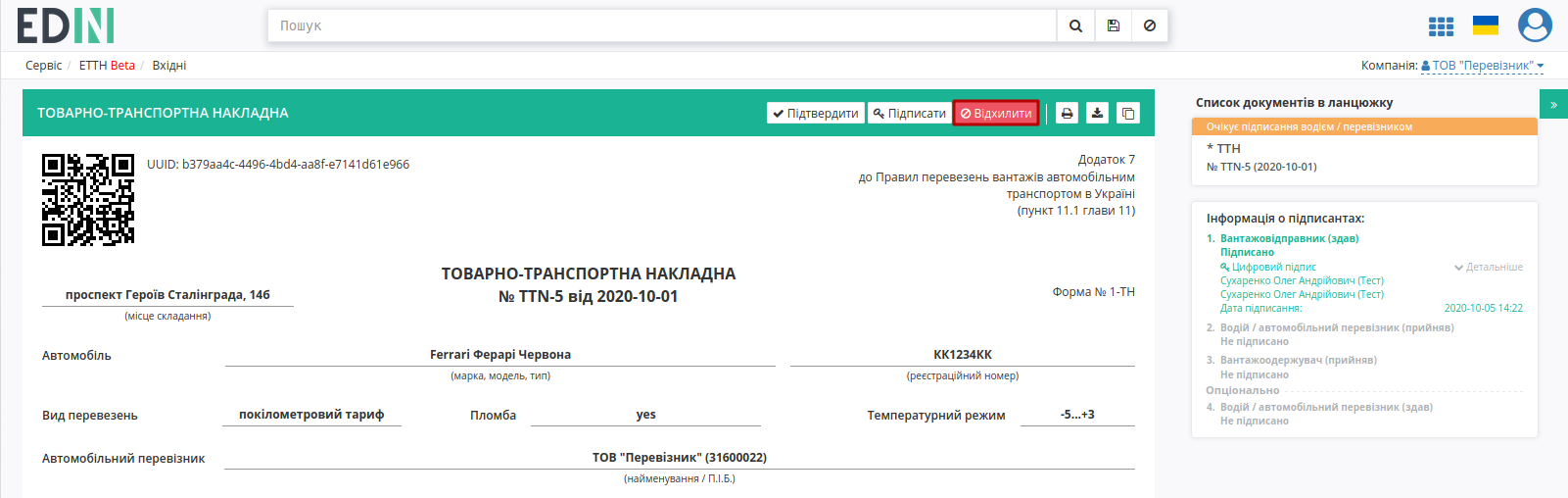Click the Форма № 1-ТН label
This screenshot has width=1568, height=498.
pos(1094,292)
